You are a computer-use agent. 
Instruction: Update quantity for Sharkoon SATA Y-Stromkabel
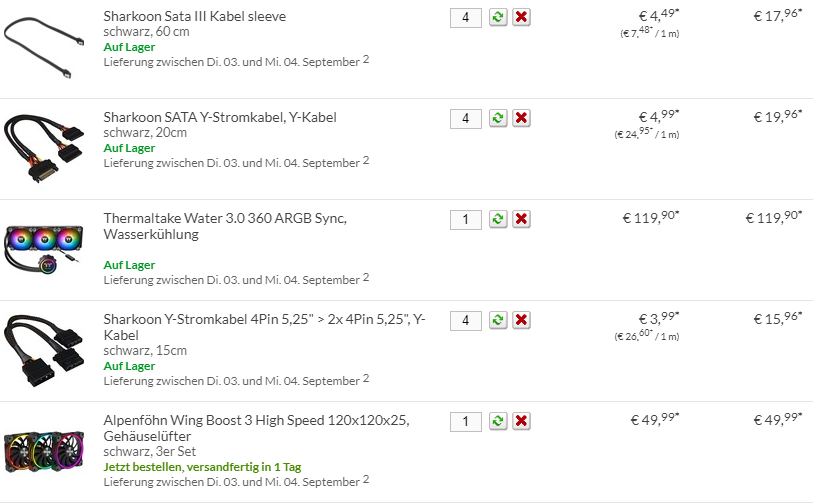(x=498, y=118)
